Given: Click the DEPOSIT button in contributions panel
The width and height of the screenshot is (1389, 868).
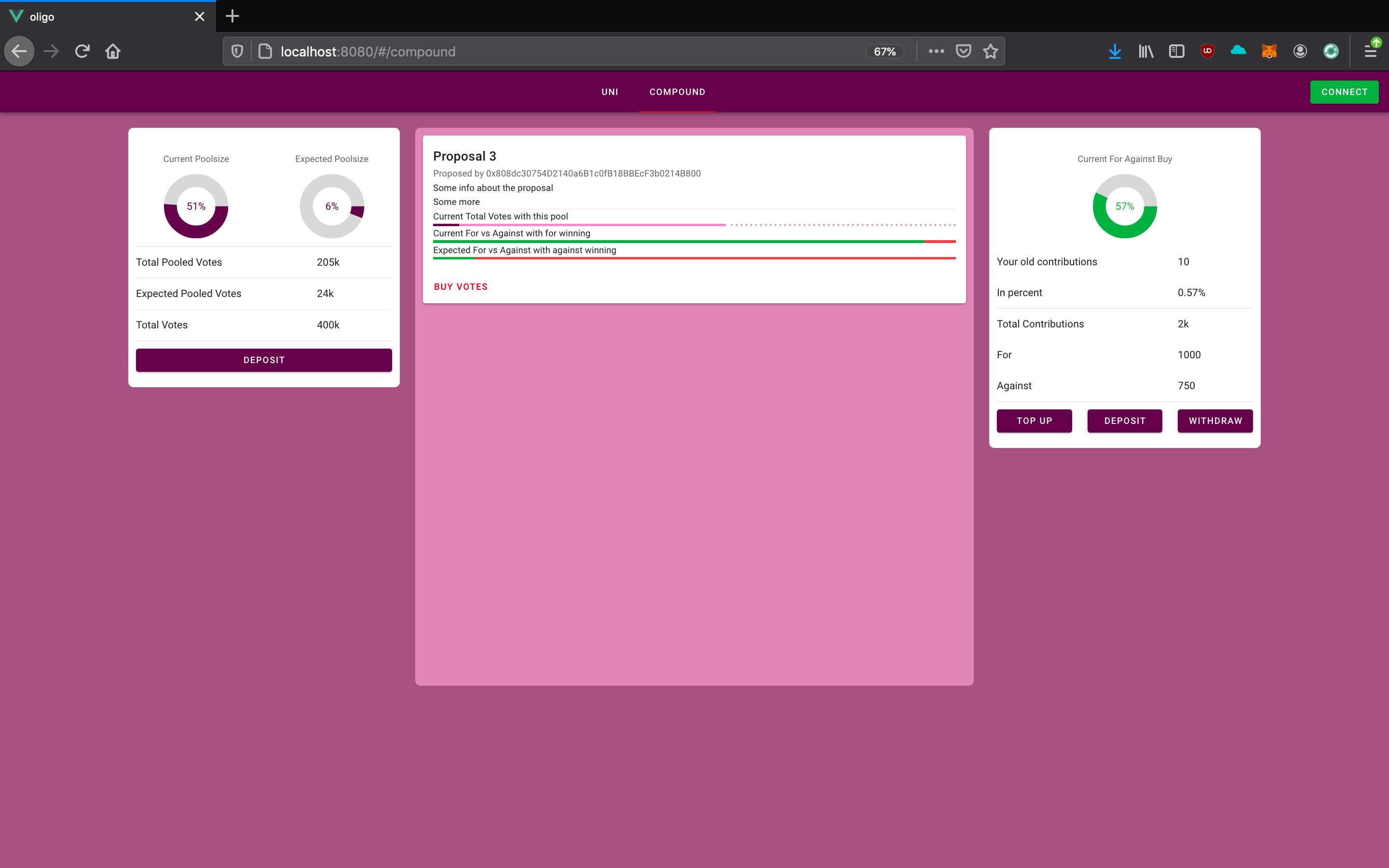Looking at the screenshot, I should click(x=1125, y=420).
